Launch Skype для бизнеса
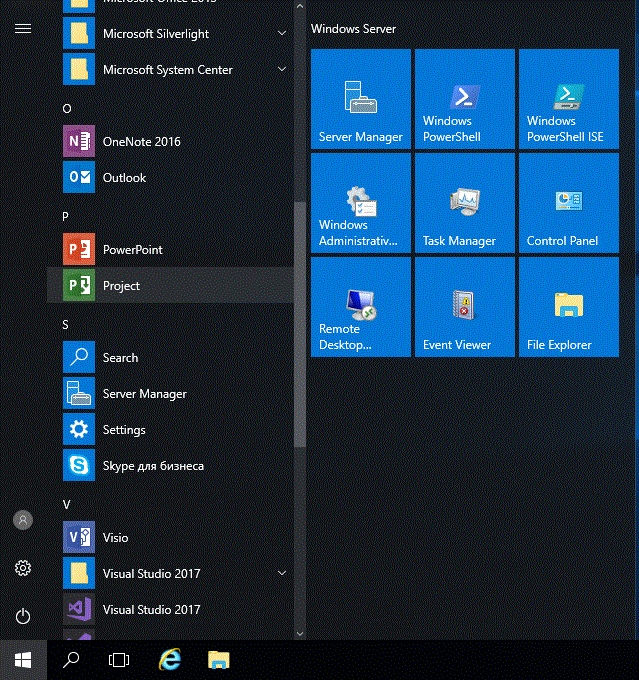Image resolution: width=639 pixels, height=680 pixels. tap(170, 465)
